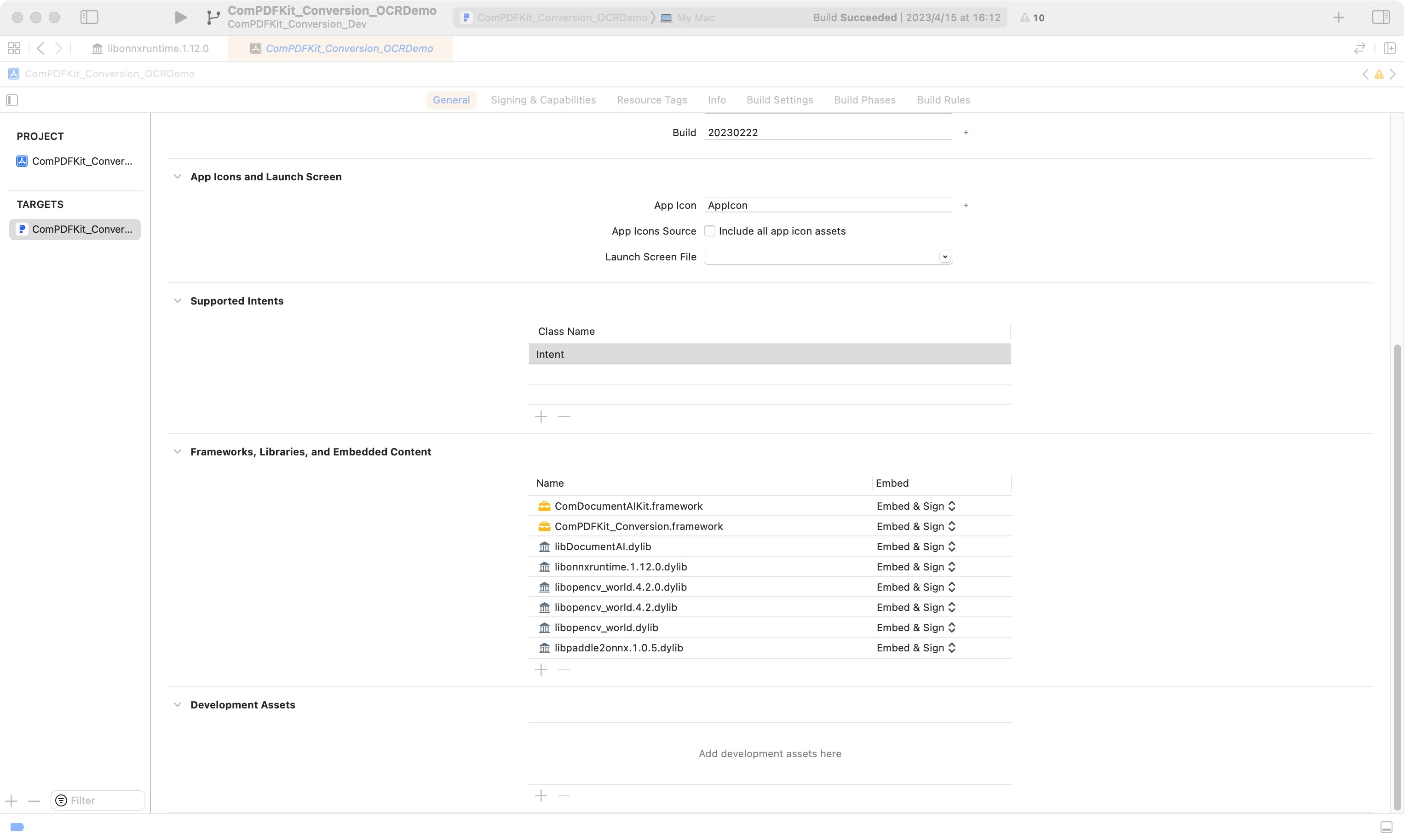Image resolution: width=1404 pixels, height=840 pixels.
Task: Open the Build Rules tab
Action: tap(944, 100)
